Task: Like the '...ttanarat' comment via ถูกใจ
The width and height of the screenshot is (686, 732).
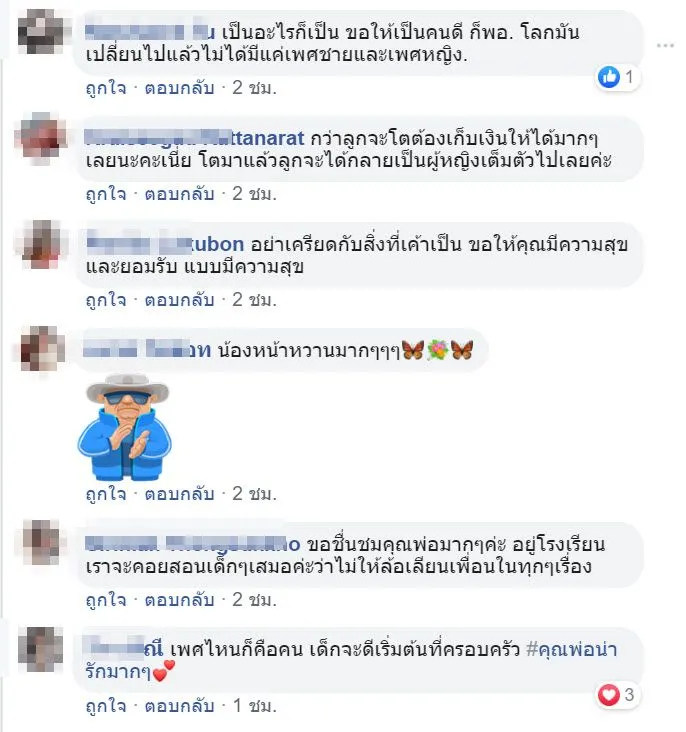Action: pos(106,194)
